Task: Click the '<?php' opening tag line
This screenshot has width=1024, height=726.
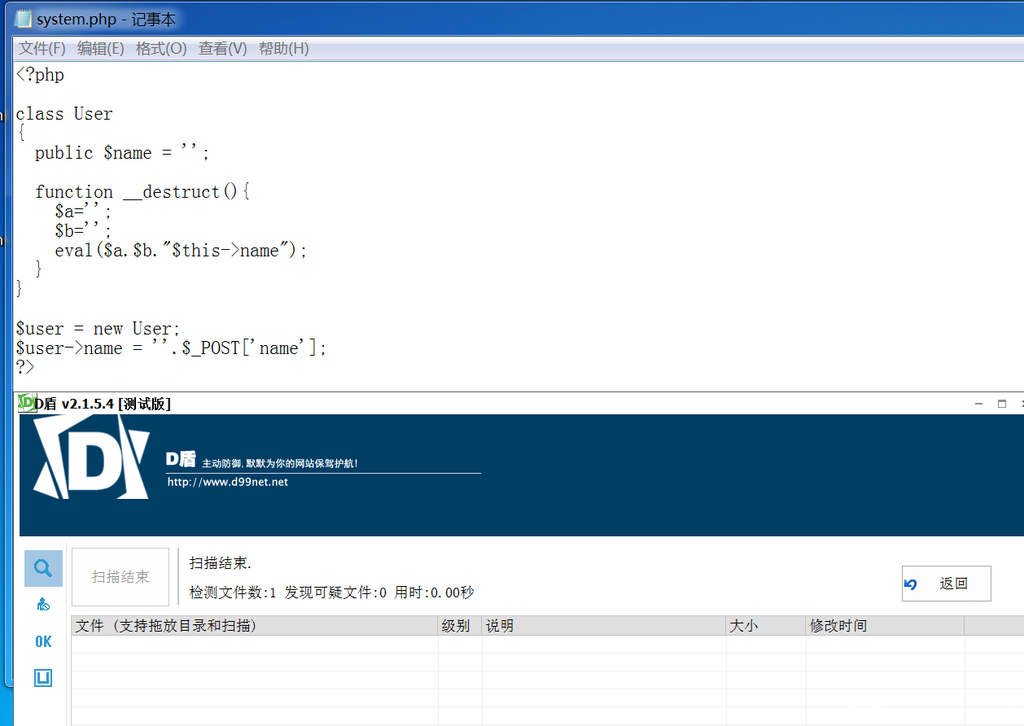Action: [x=40, y=74]
